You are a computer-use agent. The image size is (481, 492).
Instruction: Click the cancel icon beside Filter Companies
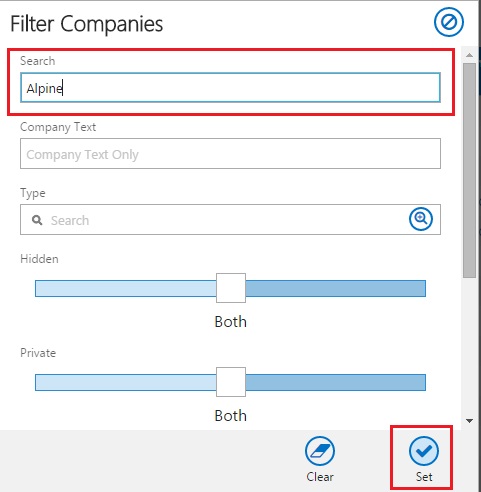pos(449,22)
